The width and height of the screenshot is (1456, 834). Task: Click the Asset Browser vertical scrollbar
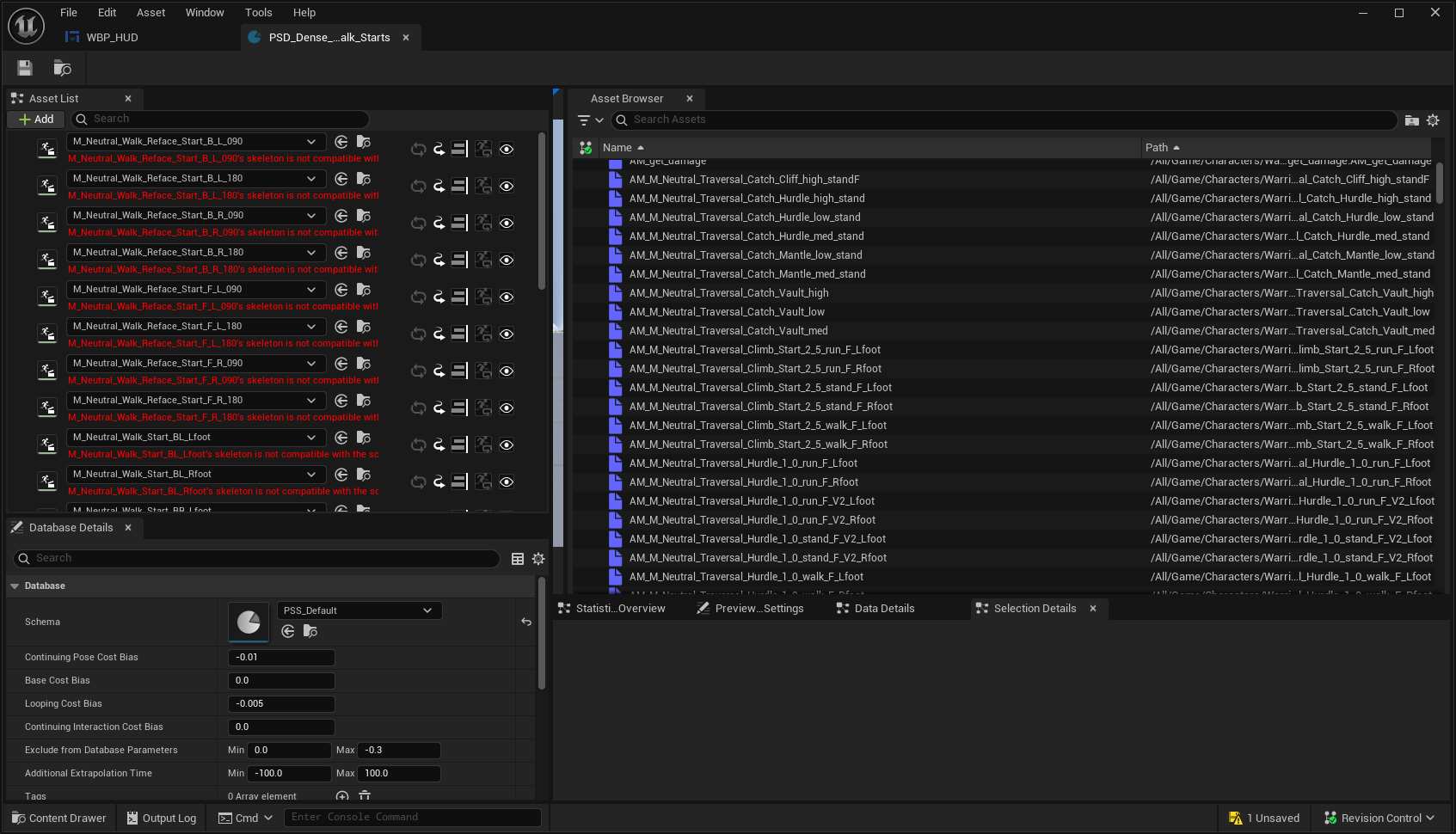pos(1440,183)
